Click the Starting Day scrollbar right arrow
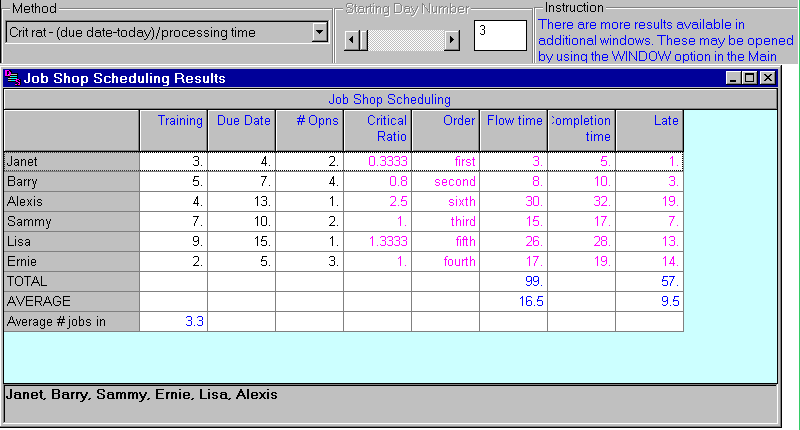The image size is (800, 430). (452, 40)
